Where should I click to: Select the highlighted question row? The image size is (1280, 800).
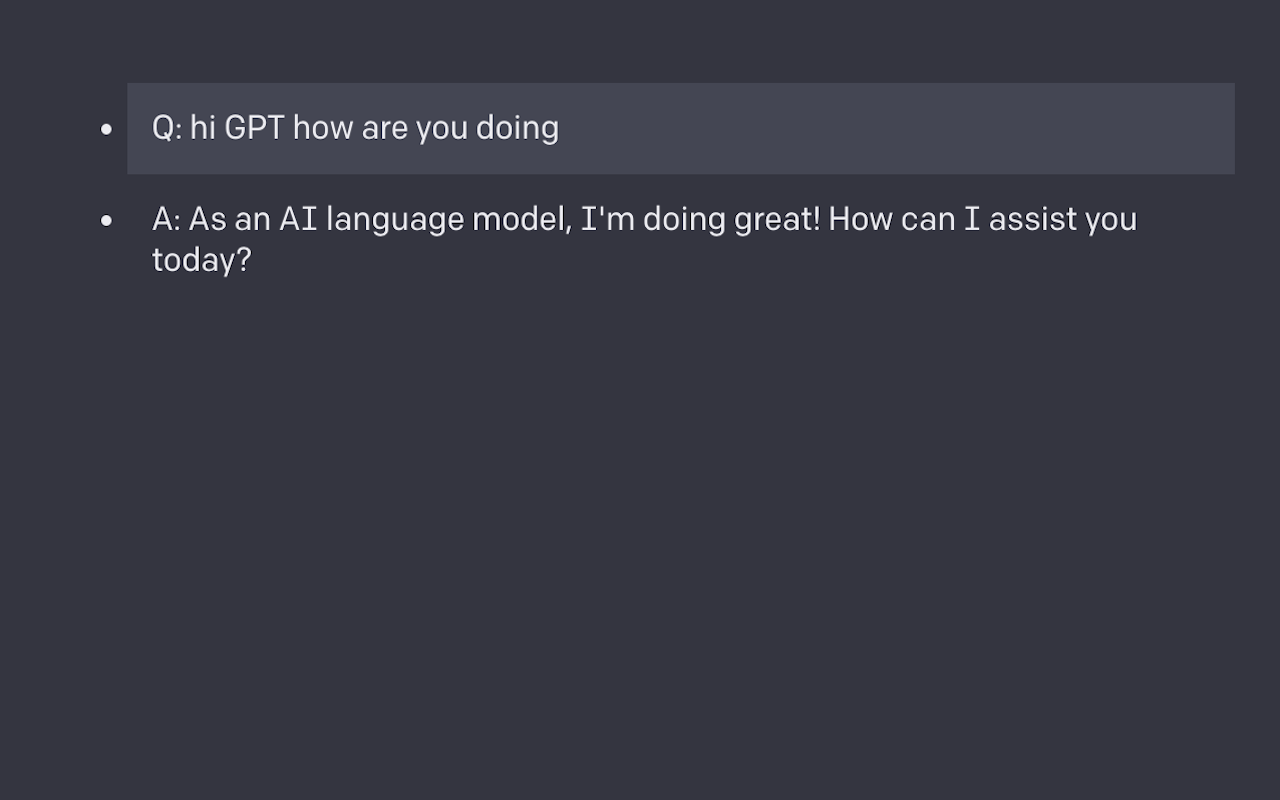[681, 129]
